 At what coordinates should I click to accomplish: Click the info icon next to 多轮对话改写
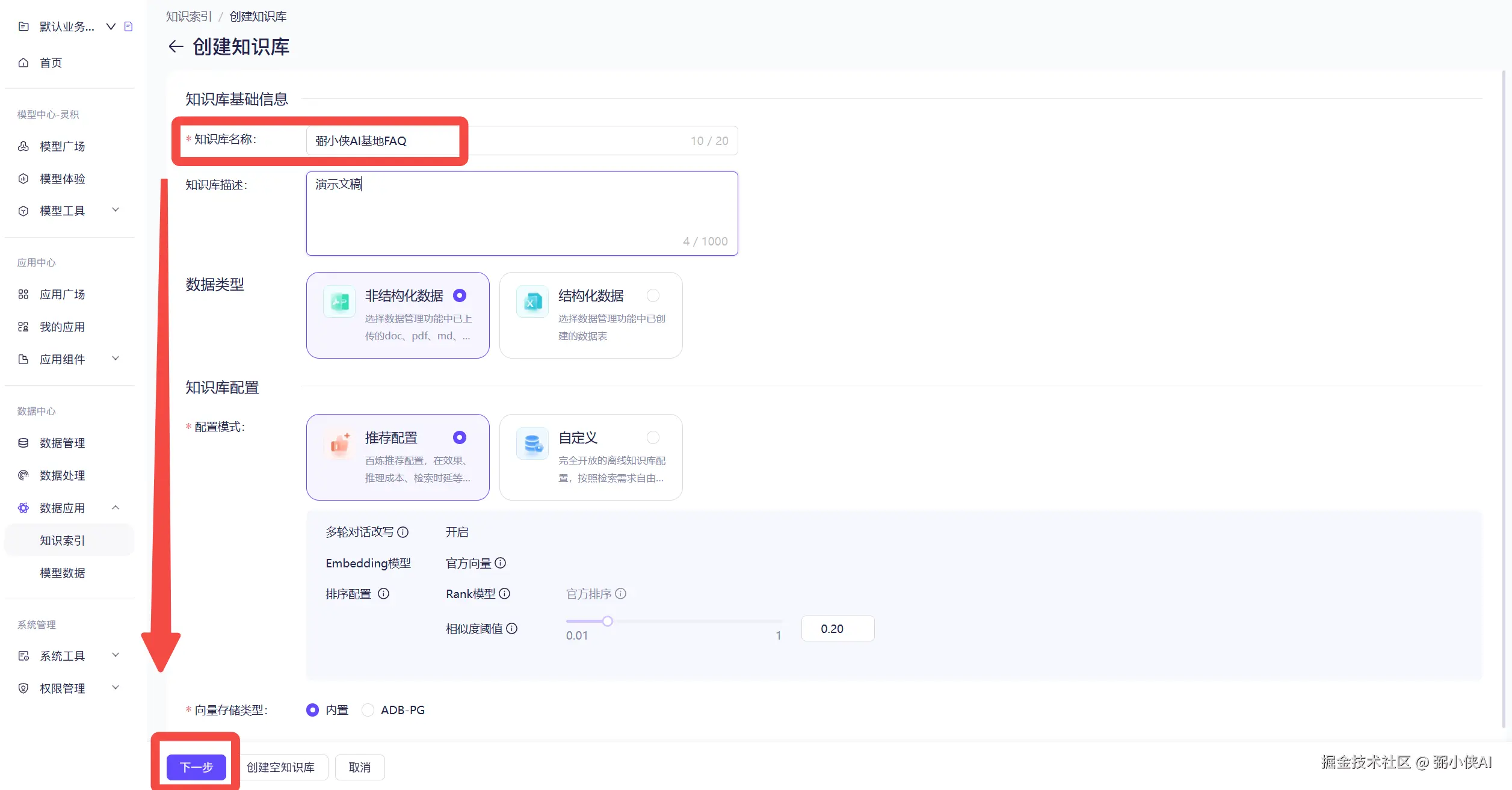pyautogui.click(x=403, y=532)
